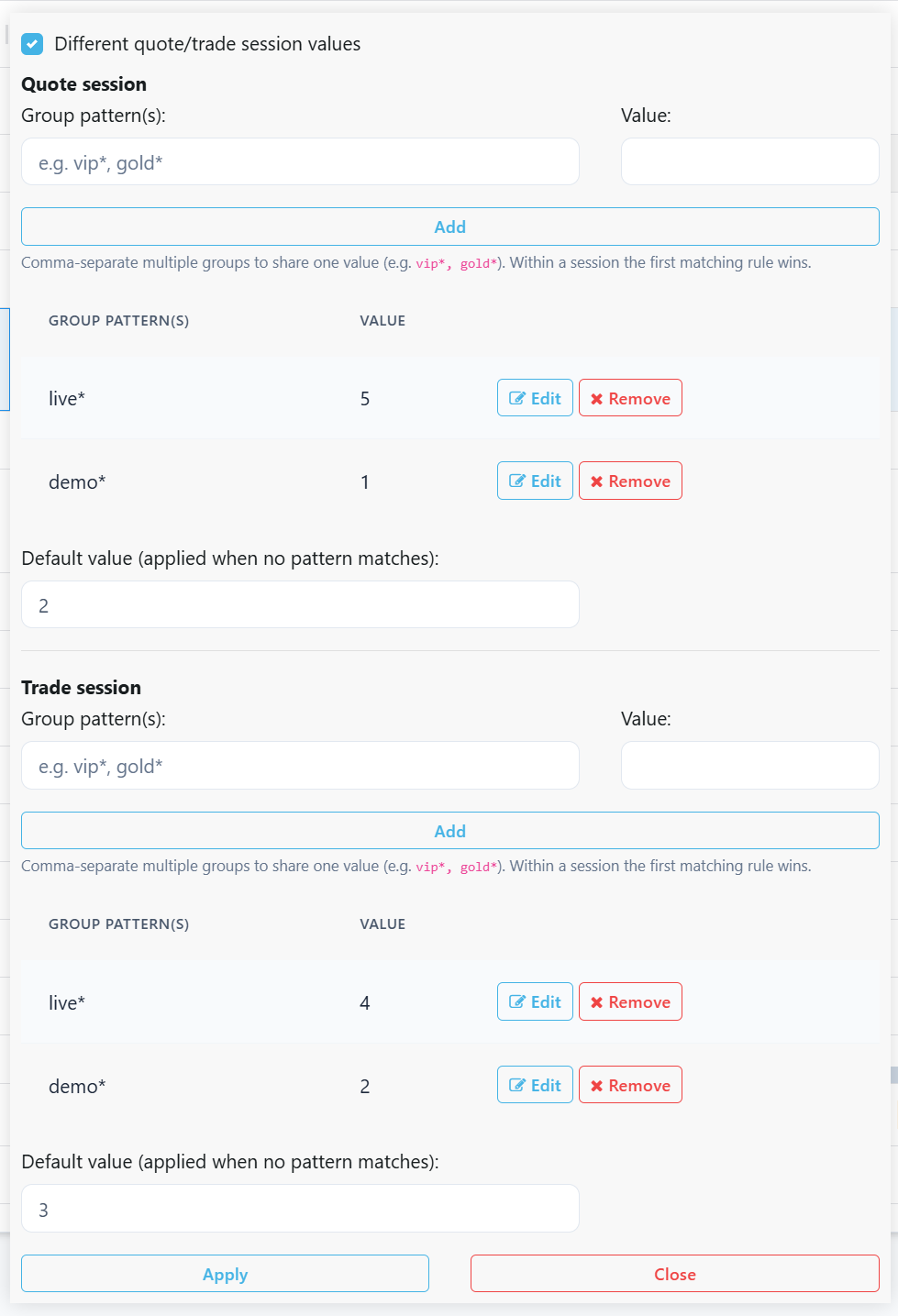Image resolution: width=898 pixels, height=1316 pixels.
Task: Focus the Trade session Value field
Action: pos(750,766)
